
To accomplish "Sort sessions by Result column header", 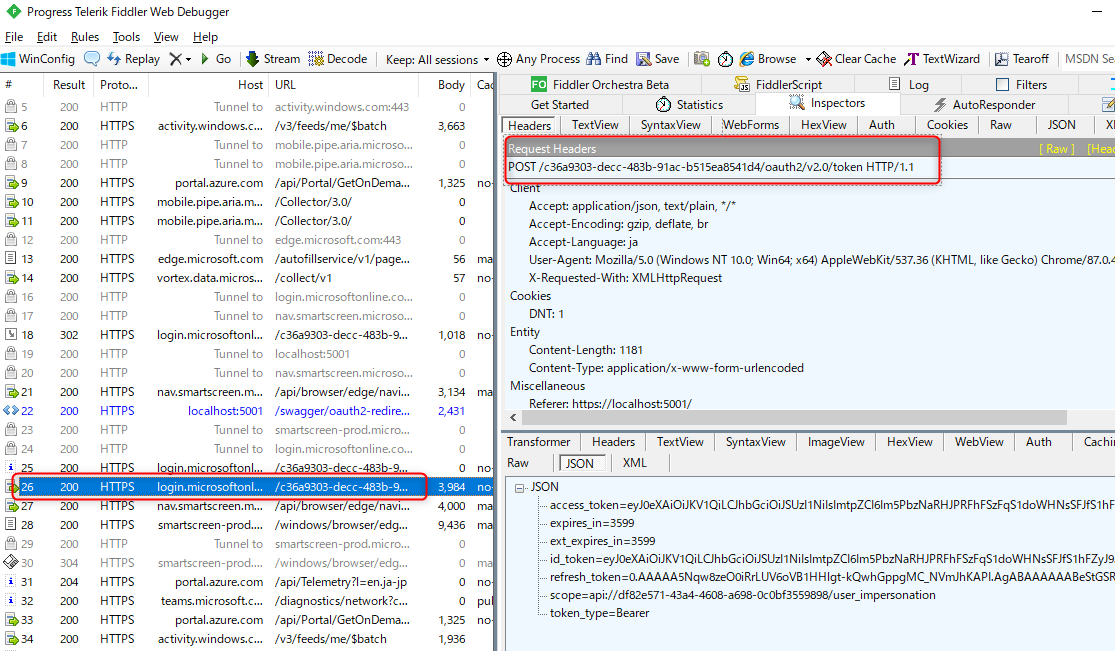I will tap(69, 85).
